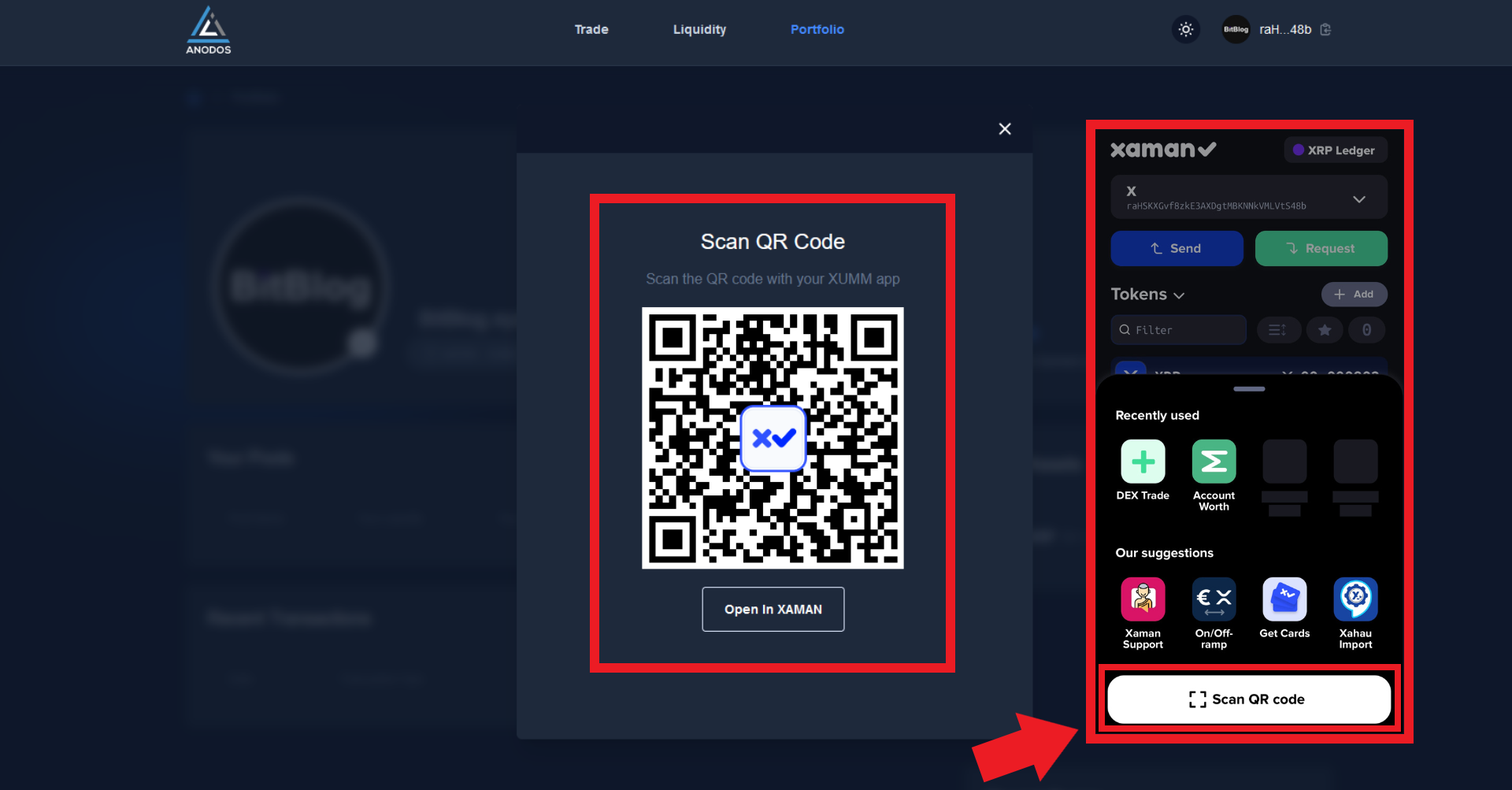Go to the Trade tab
The width and height of the screenshot is (1512, 790).
[x=591, y=30]
